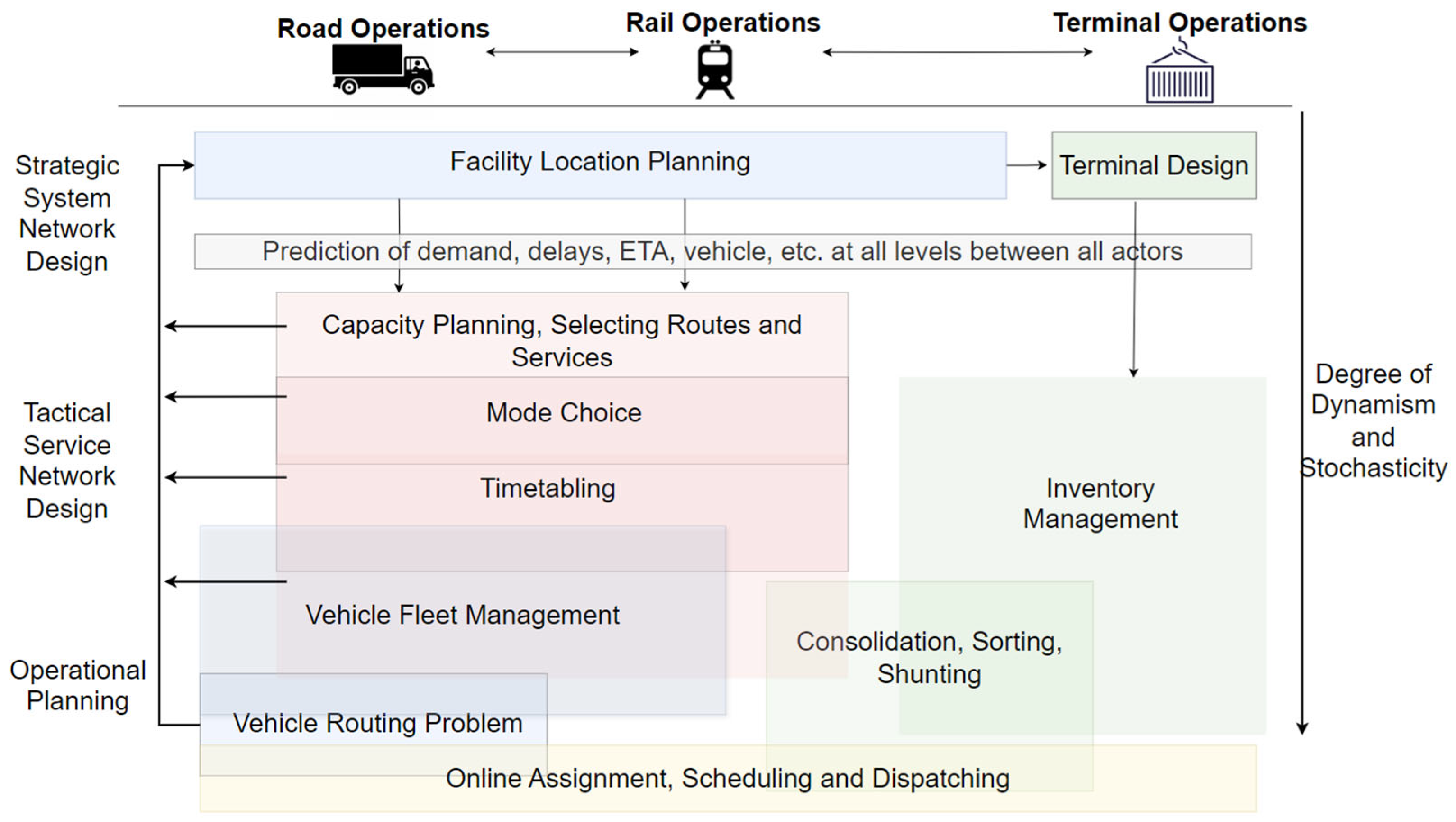
Task: Click the Timetabling label
Action: [548, 489]
